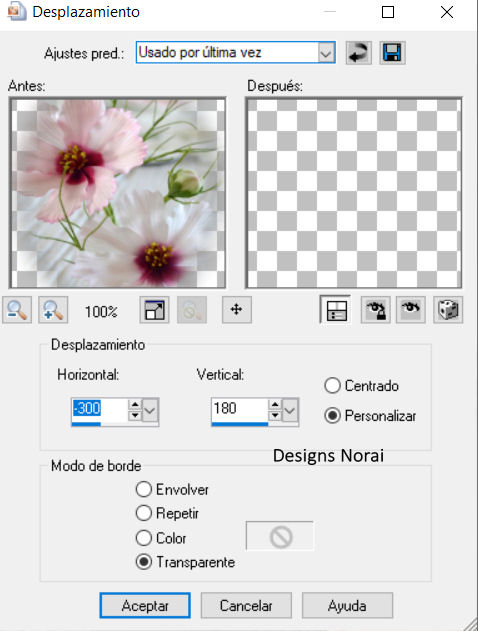Select the Envolver edge mode
The width and height of the screenshot is (478, 631).
[144, 489]
